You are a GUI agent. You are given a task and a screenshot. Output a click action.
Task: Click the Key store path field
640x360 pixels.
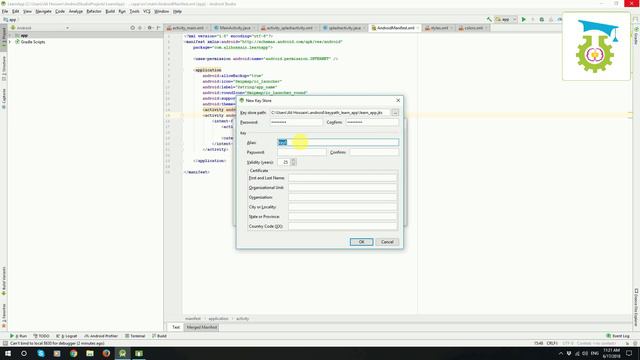(x=329, y=112)
